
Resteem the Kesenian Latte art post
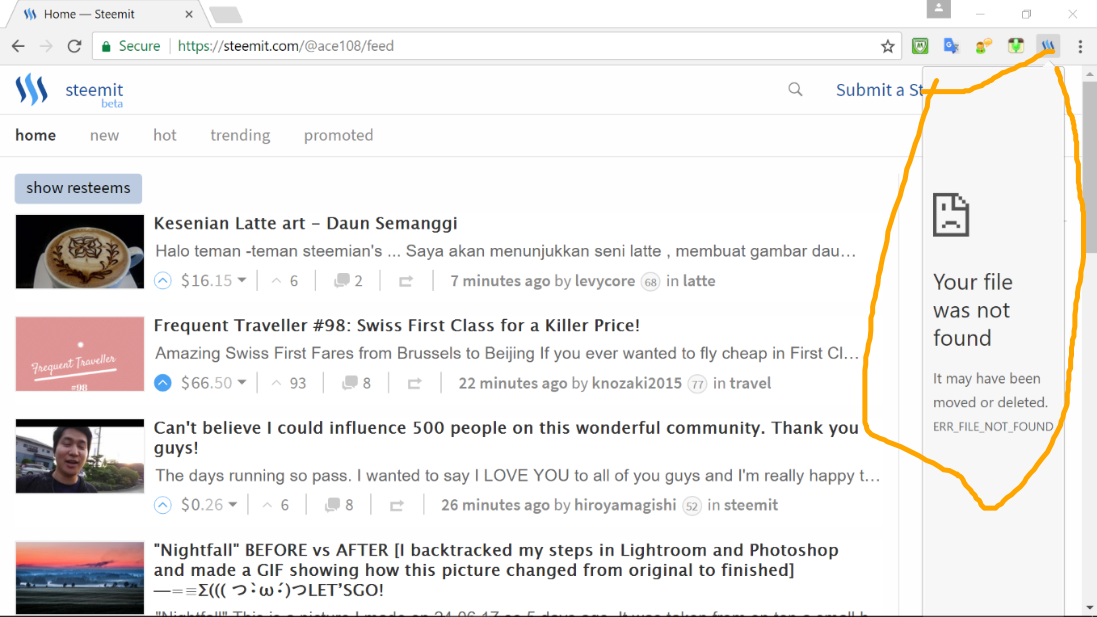coord(406,281)
